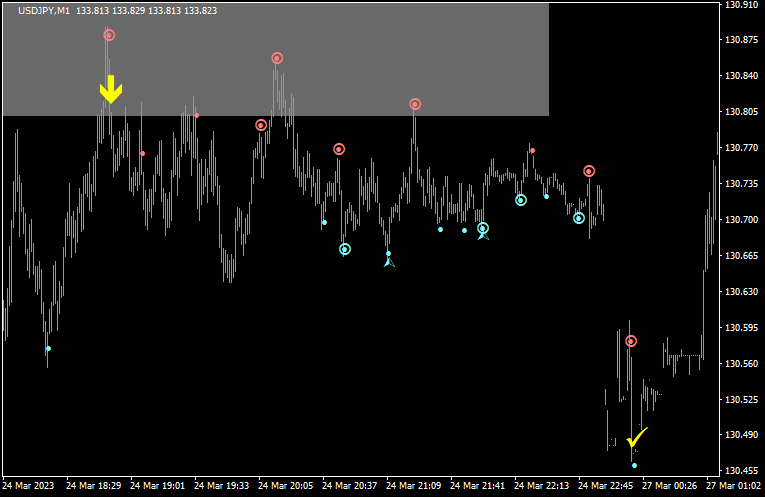
Task: Click the small cyan dot below the checkmark
Action: [634, 465]
